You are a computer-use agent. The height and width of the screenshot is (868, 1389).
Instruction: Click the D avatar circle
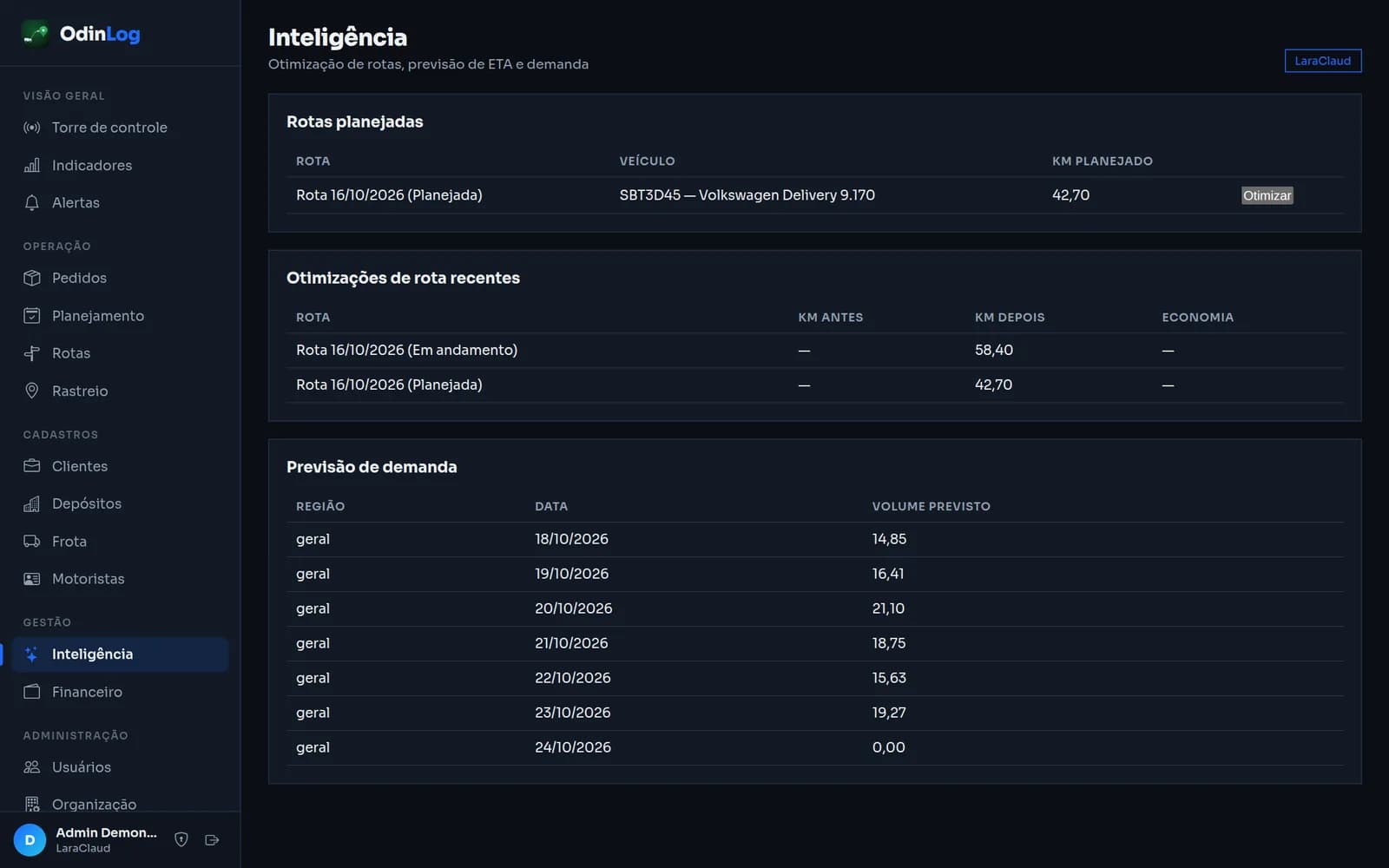[x=30, y=839]
